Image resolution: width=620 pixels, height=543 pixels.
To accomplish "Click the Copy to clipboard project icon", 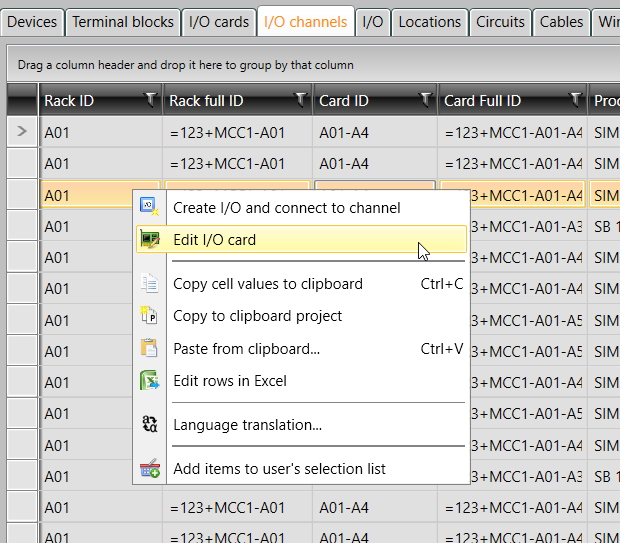I will click(149, 316).
